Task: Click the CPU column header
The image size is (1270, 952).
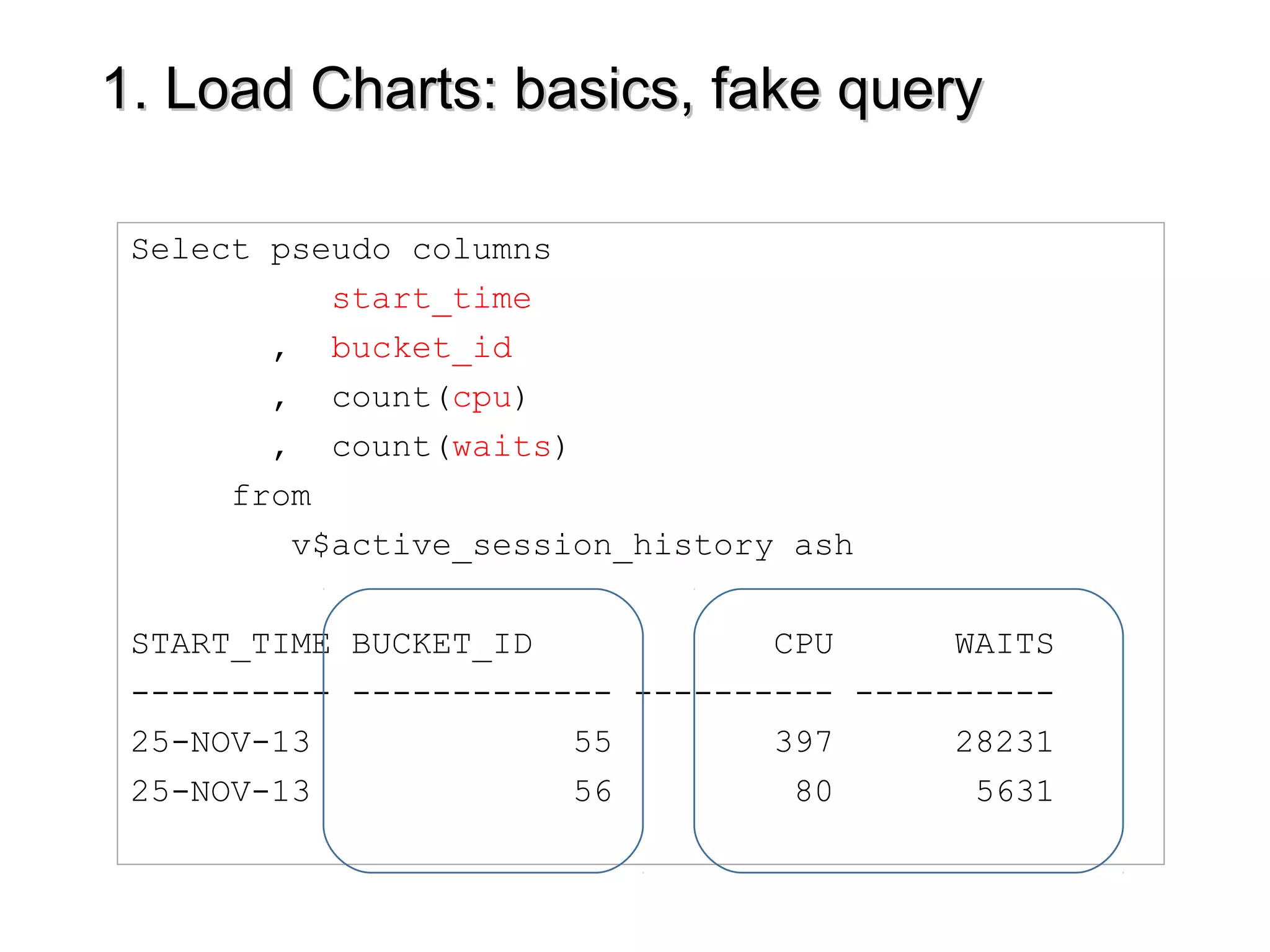Action: 804,644
